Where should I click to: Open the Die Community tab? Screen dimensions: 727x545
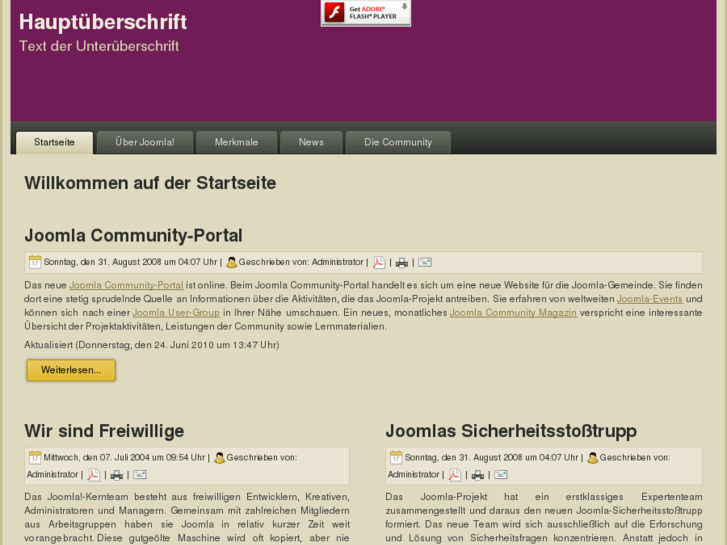click(x=398, y=142)
